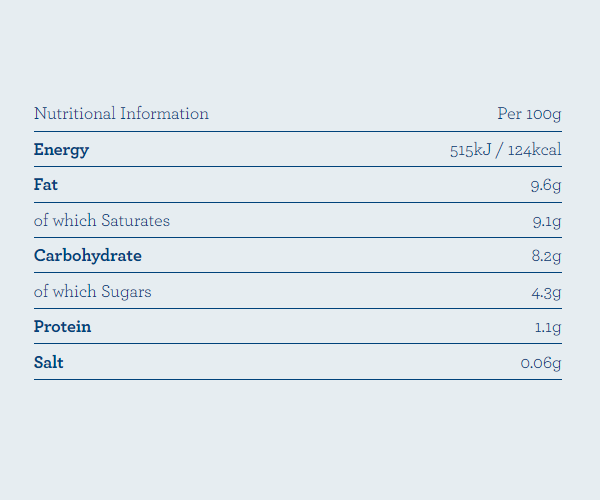Select the of which Saturates label
Viewport: 600px width, 500px height.
(x=102, y=221)
